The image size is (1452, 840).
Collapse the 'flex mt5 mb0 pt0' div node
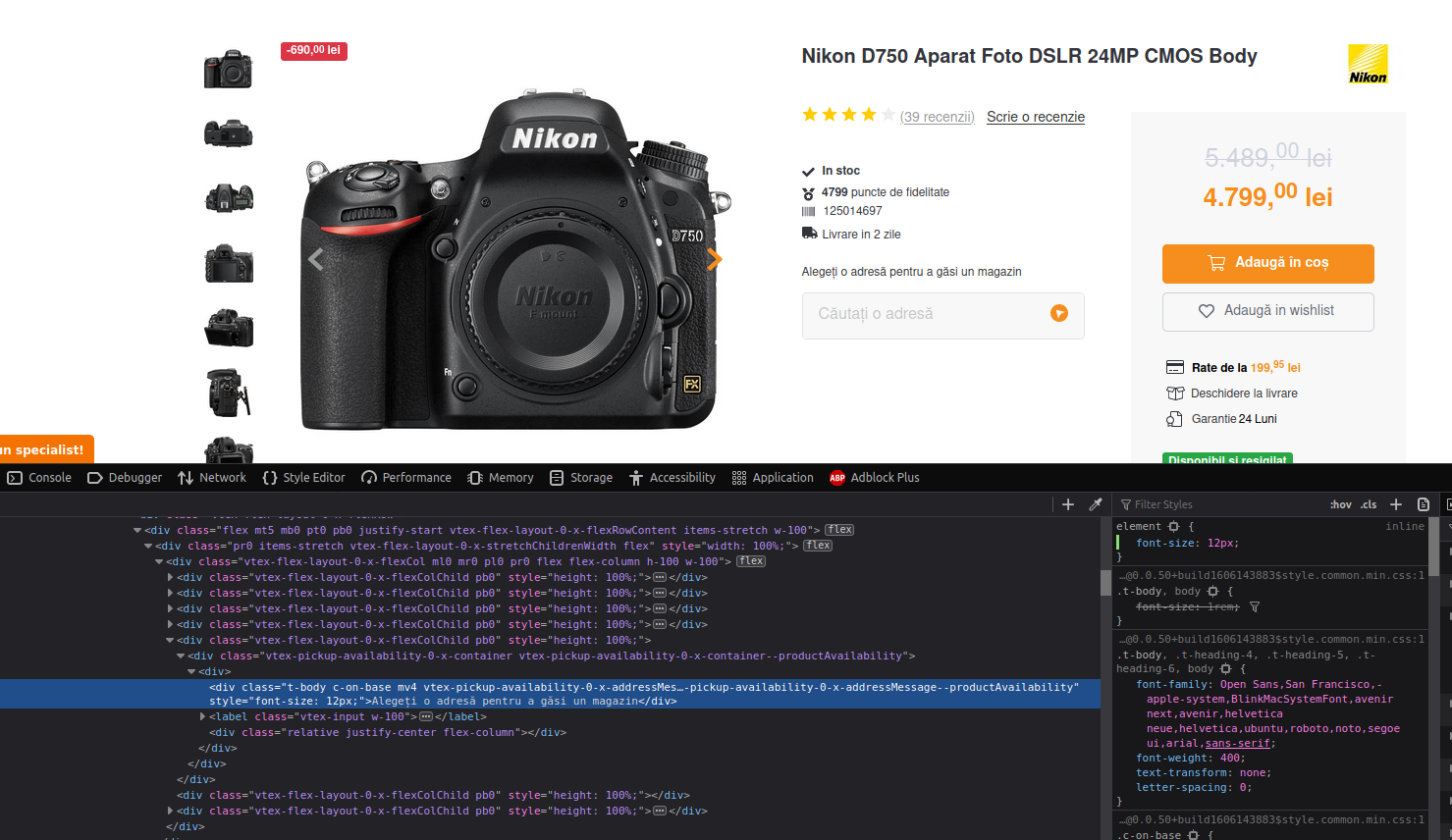(x=137, y=530)
